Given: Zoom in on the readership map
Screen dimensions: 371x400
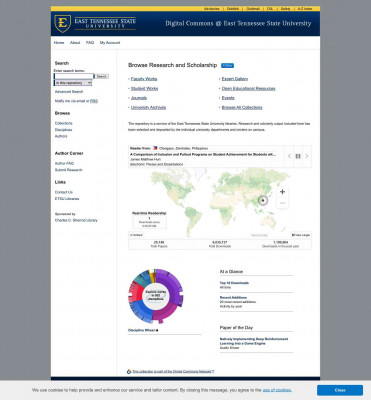Looking at the screenshot, I should tap(282, 192).
